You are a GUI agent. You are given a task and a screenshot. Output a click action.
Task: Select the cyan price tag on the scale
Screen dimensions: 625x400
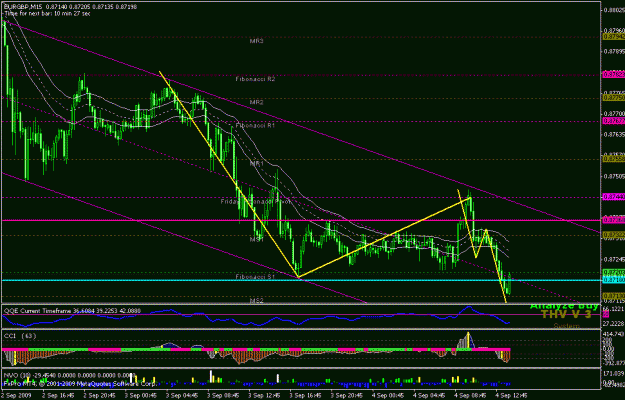tap(613, 280)
